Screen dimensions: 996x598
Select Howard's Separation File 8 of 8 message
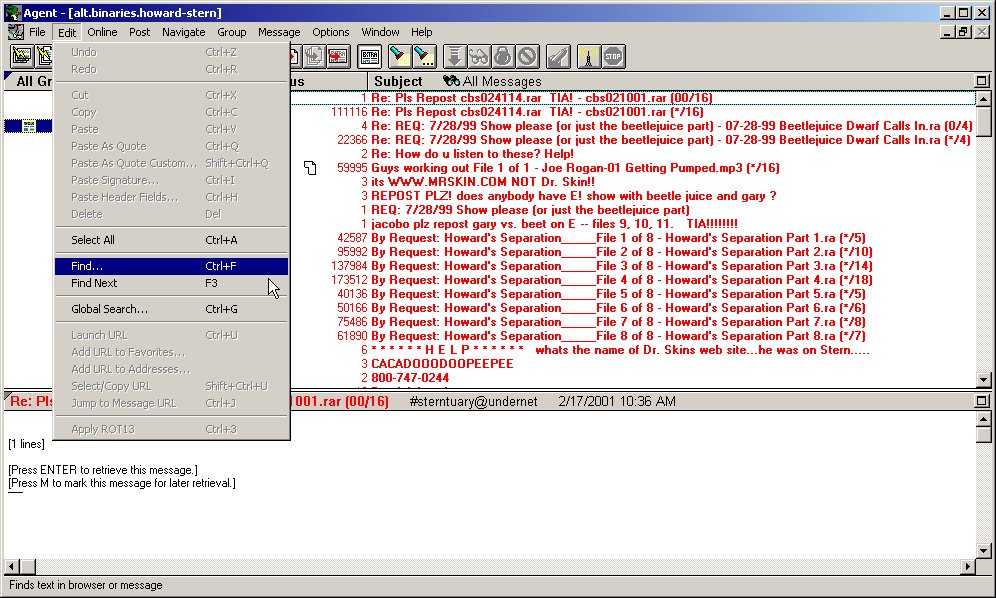click(x=618, y=336)
